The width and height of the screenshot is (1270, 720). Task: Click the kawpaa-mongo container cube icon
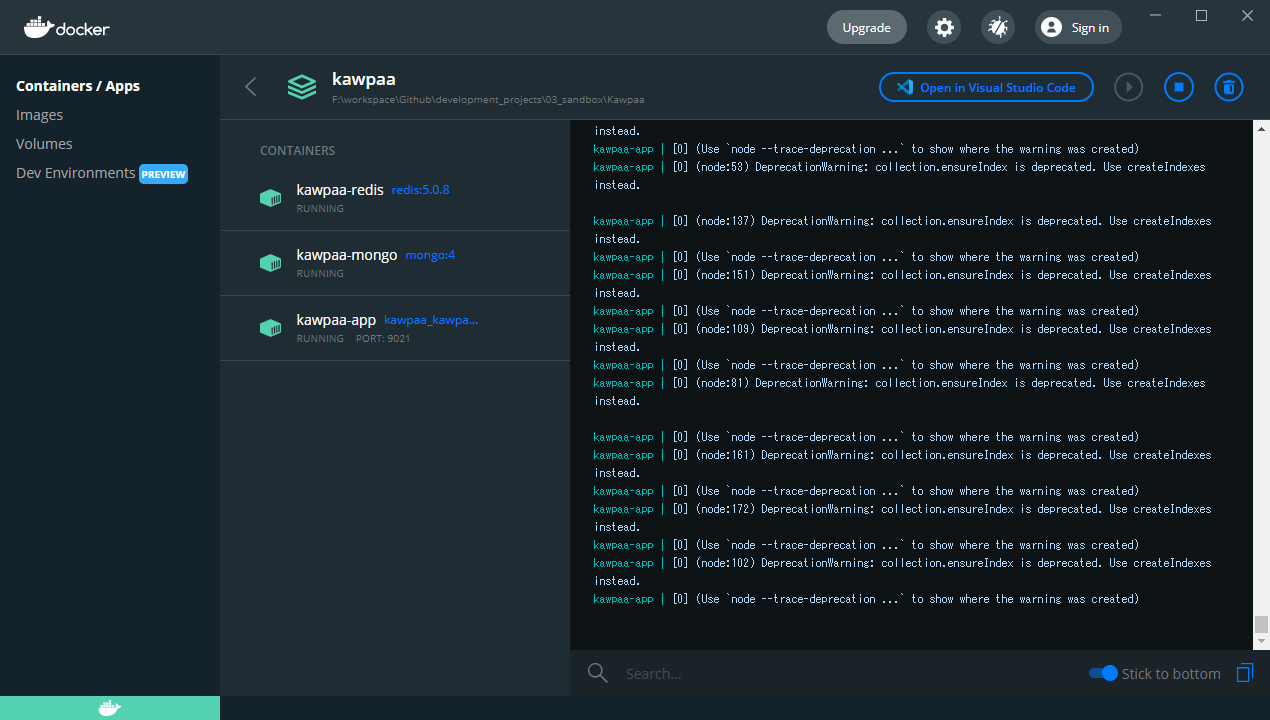[x=270, y=263]
